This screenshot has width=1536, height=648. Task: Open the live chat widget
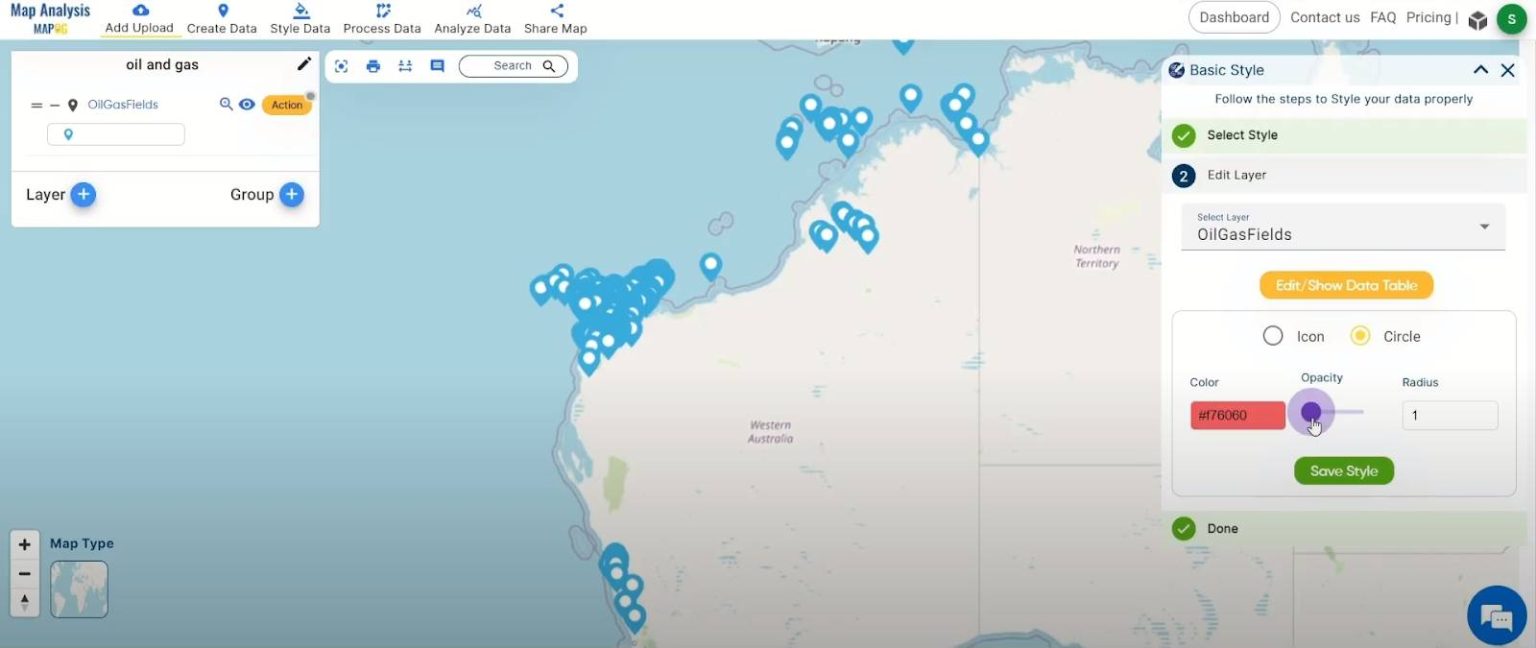1497,616
